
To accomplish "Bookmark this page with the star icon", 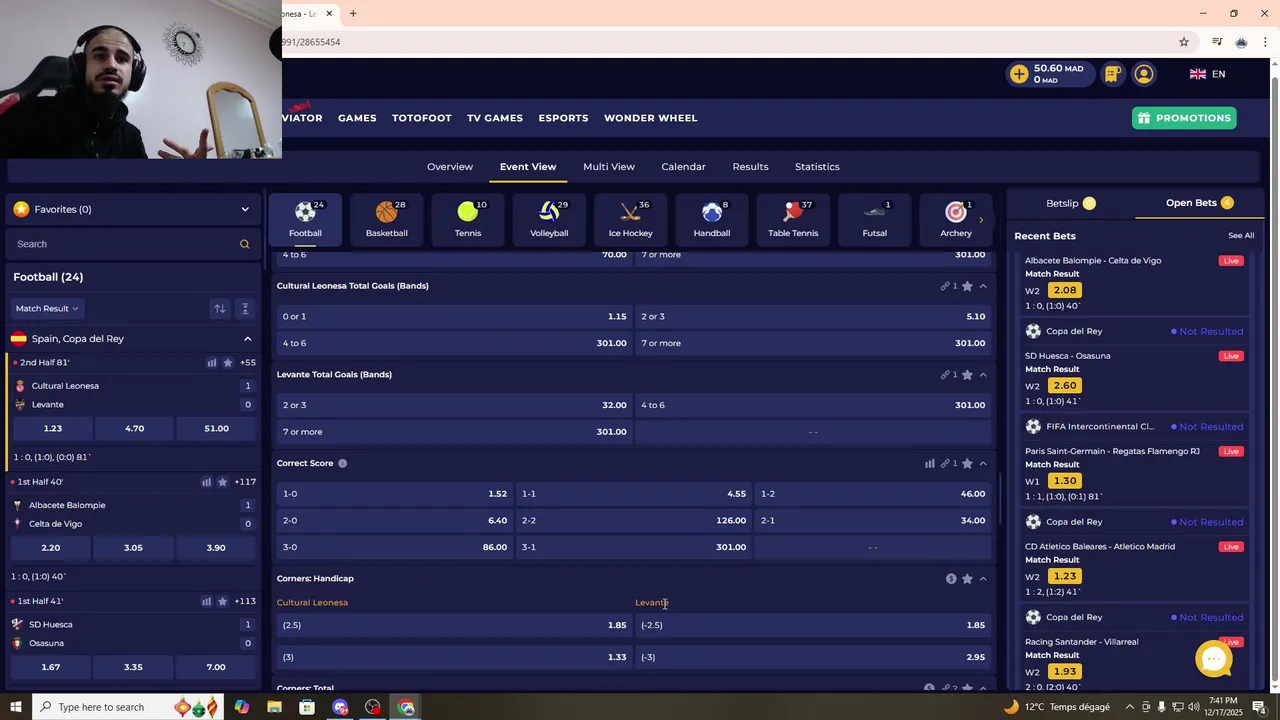I will point(1184,42).
